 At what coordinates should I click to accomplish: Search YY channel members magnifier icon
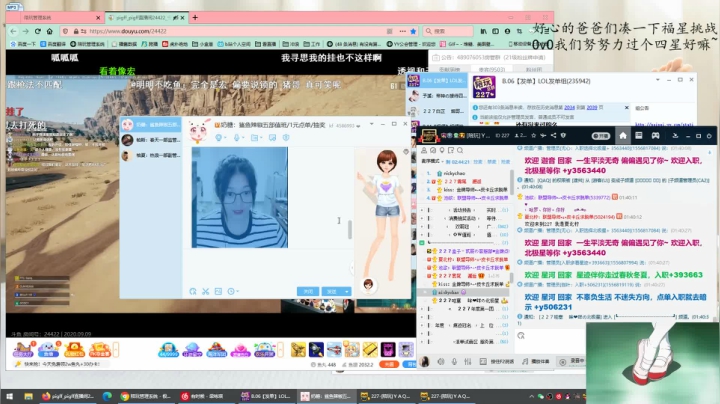(x=460, y=150)
